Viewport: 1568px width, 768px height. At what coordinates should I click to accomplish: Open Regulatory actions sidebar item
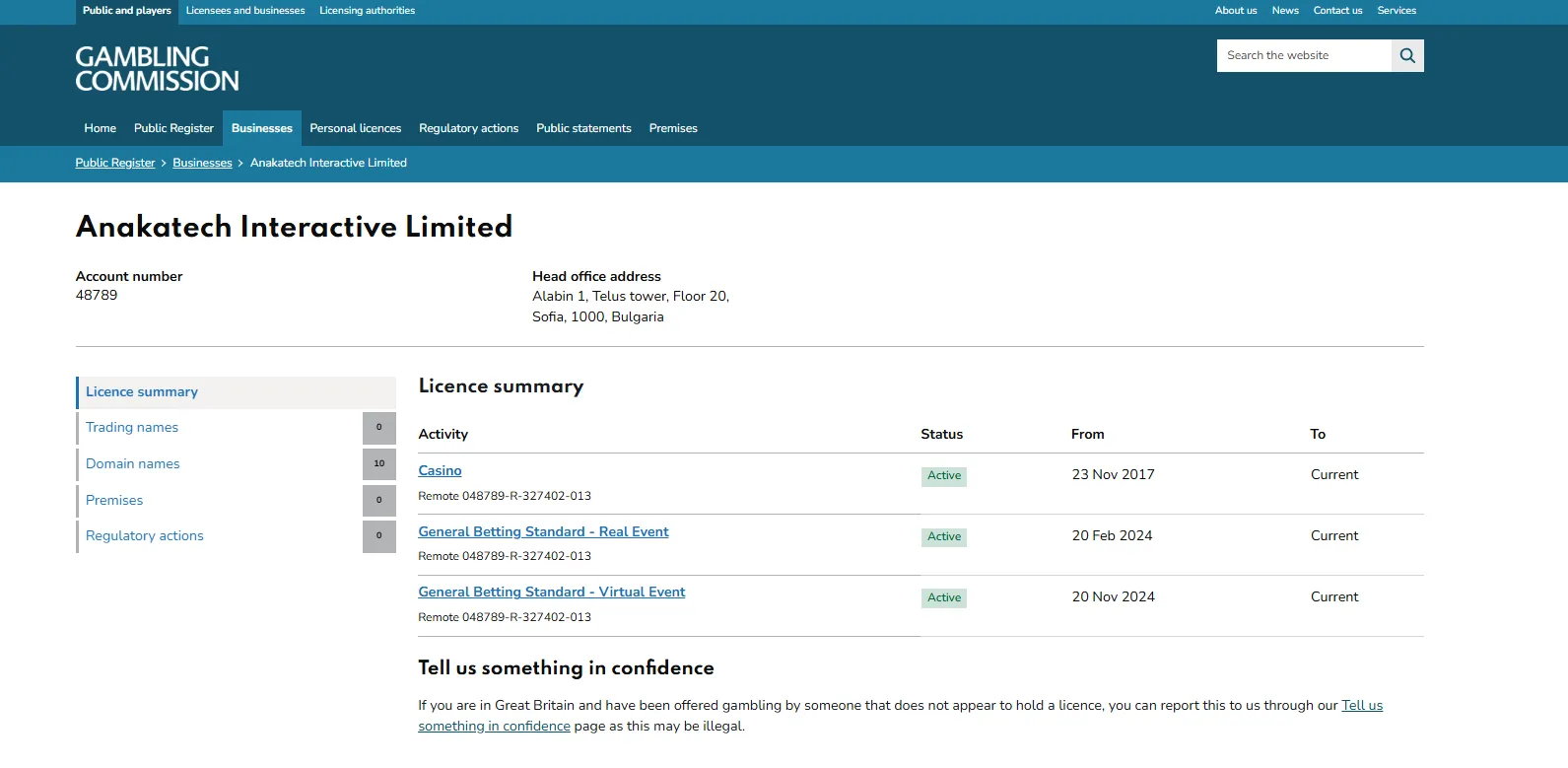[237, 536]
